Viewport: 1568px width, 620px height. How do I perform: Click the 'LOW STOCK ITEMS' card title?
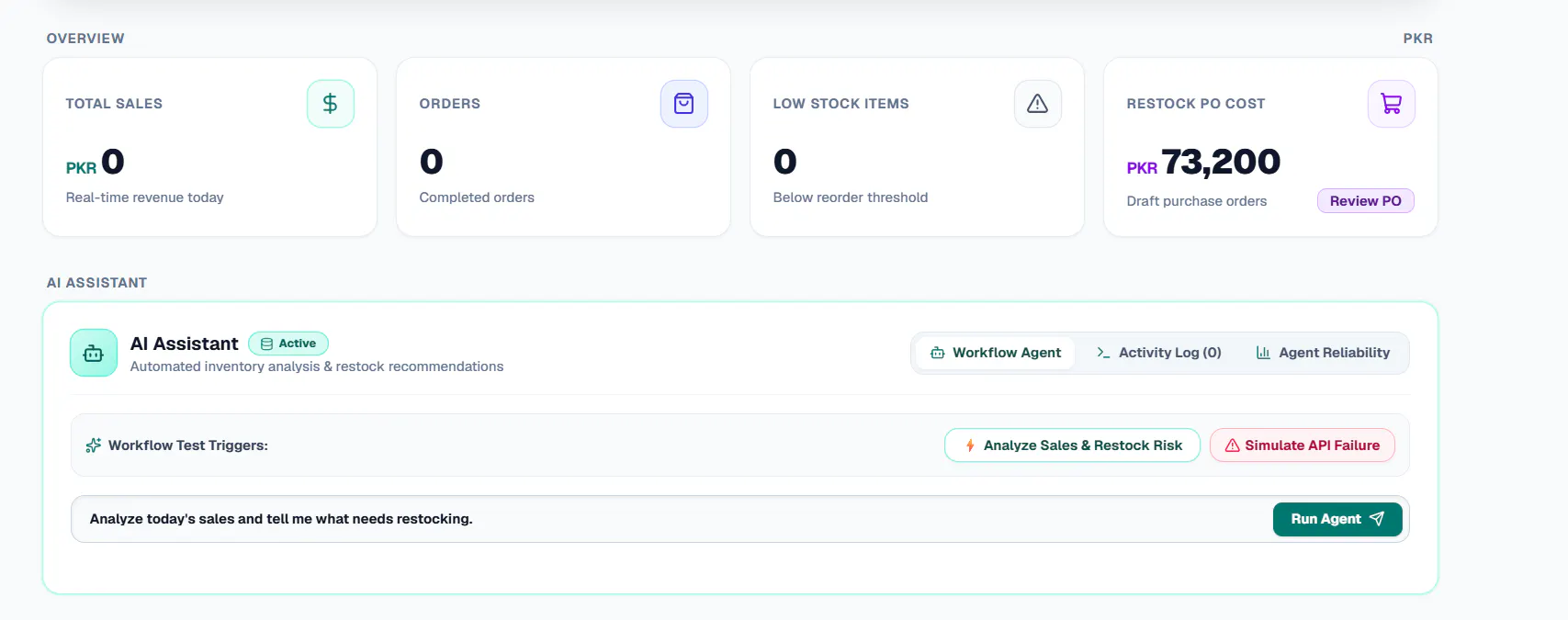tap(841, 104)
